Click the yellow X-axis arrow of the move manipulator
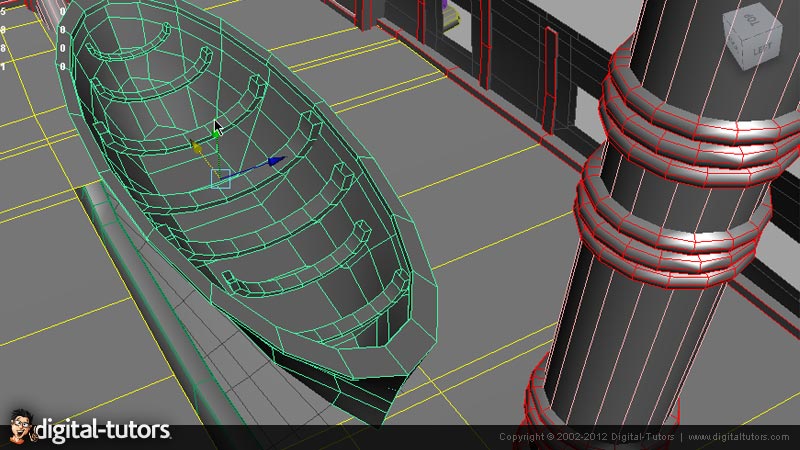800x450 pixels. pos(196,146)
